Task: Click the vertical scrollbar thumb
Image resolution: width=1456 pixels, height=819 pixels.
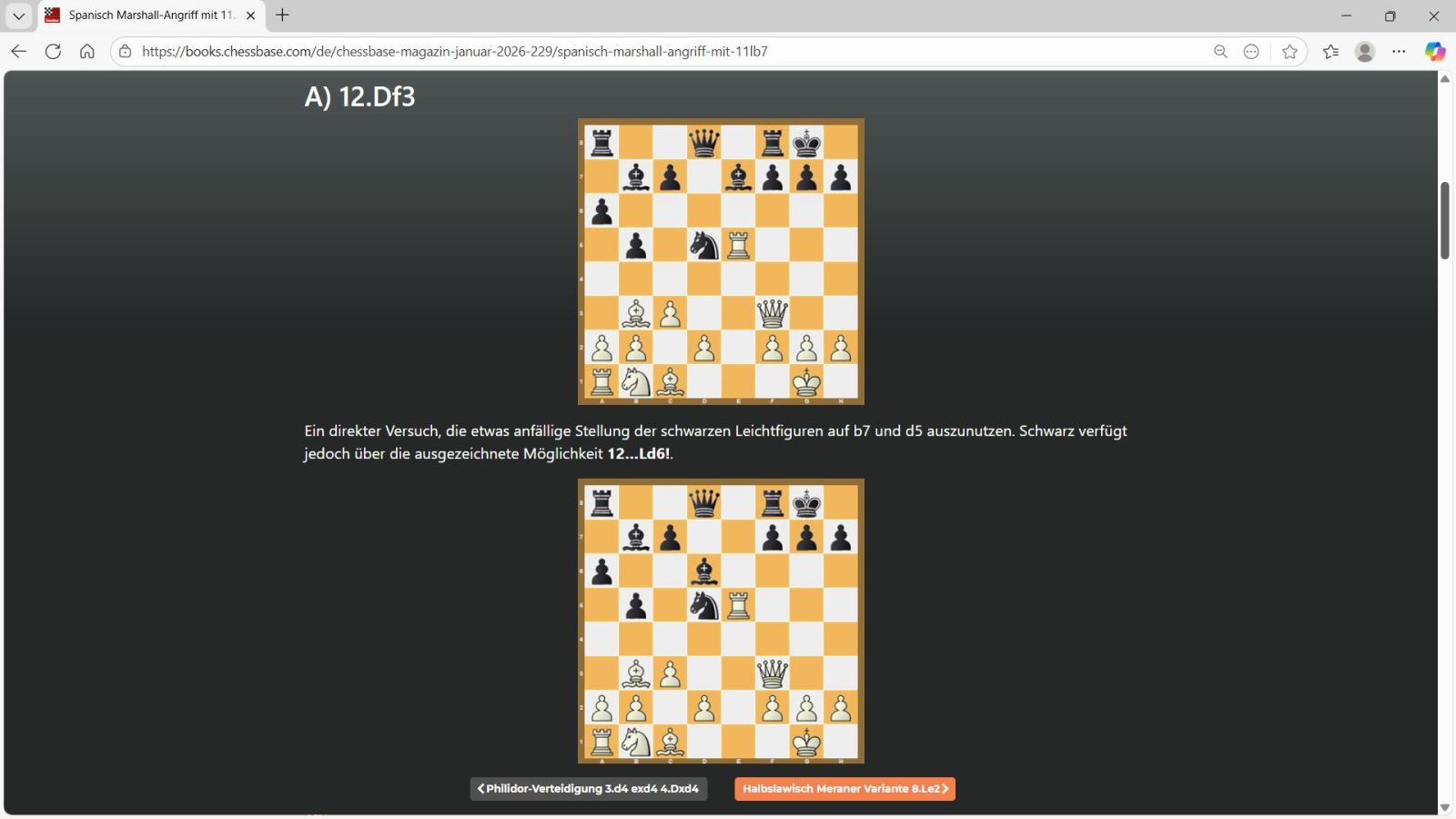Action: [1444, 220]
